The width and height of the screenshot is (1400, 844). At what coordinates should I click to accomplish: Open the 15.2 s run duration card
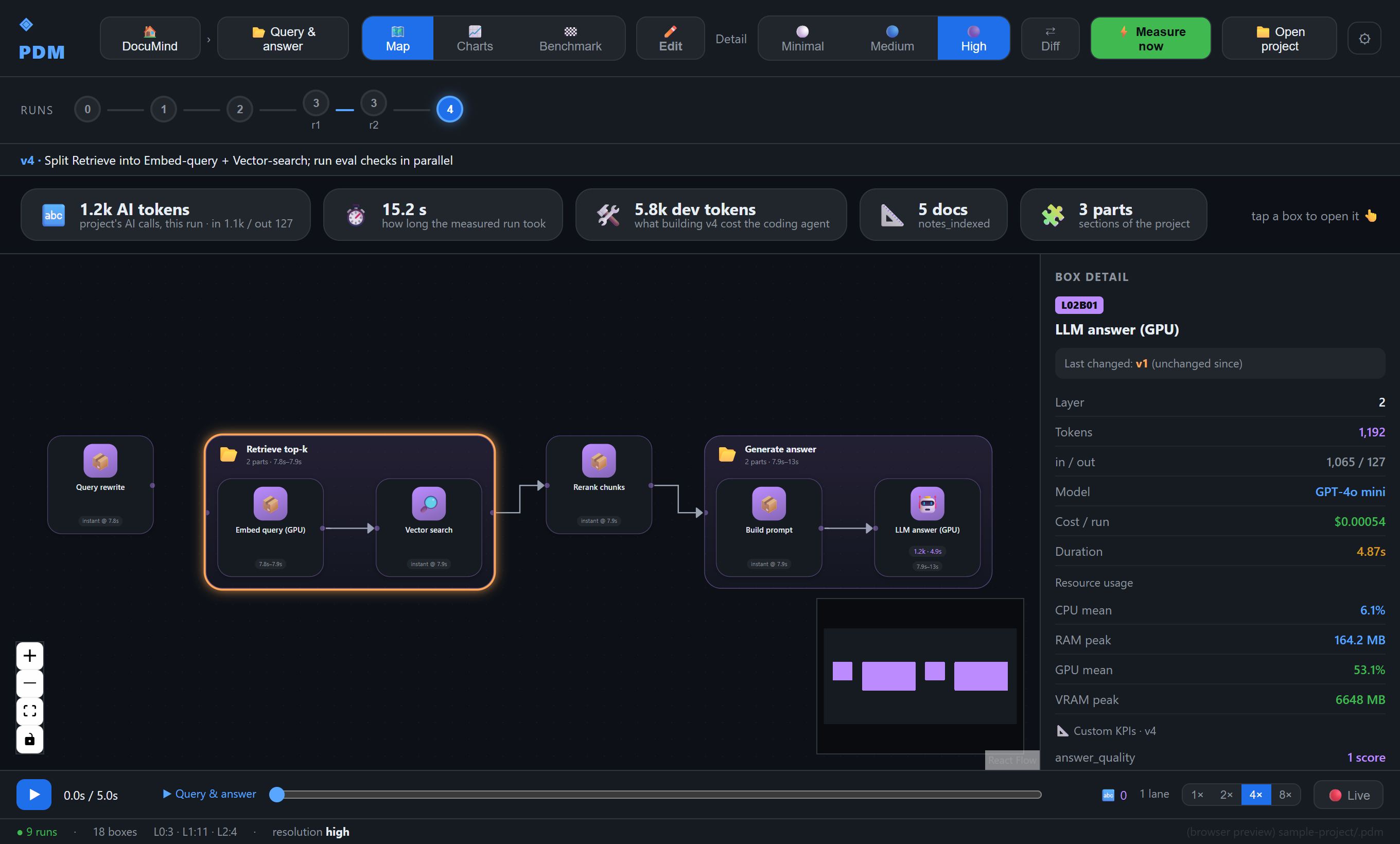[x=443, y=215]
